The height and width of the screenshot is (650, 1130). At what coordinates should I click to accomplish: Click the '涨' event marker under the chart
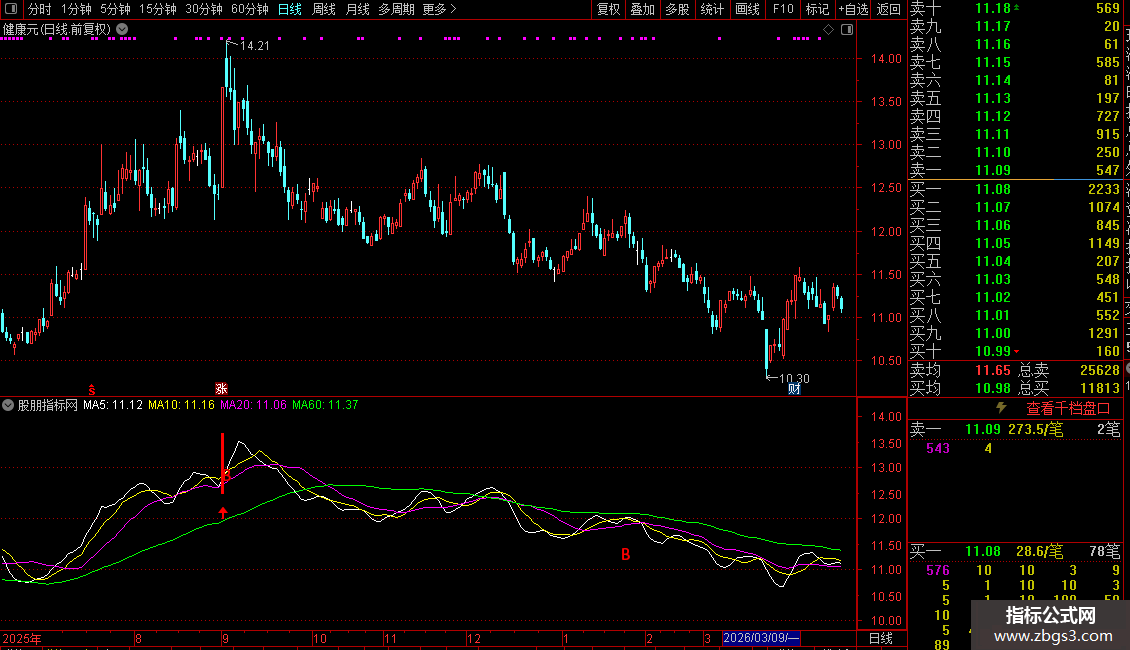(x=222, y=388)
